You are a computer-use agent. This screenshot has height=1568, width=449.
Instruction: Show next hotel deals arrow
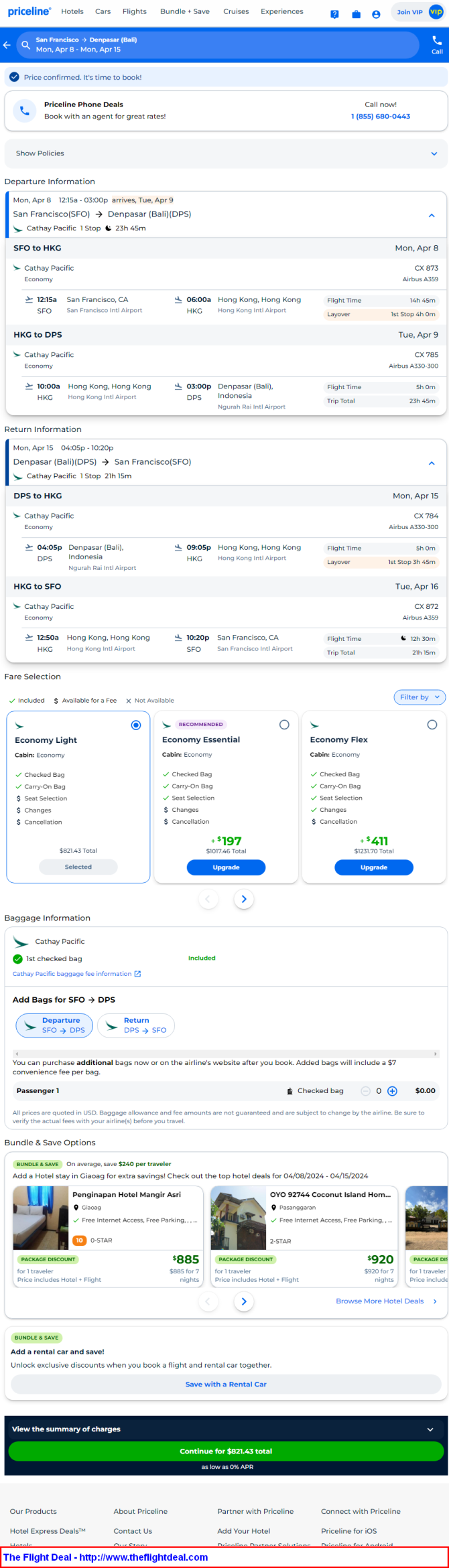(x=244, y=1301)
